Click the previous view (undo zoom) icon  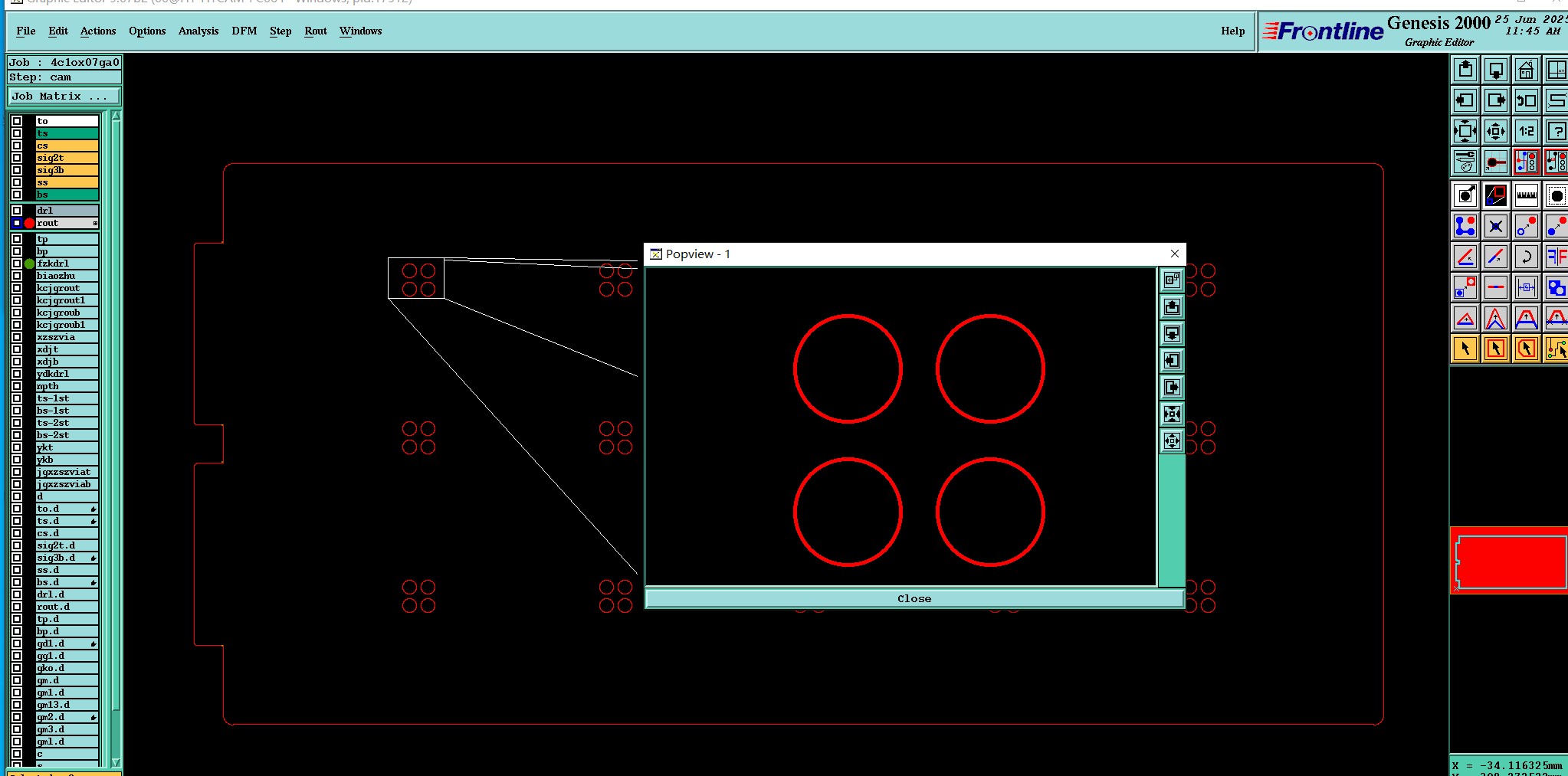(1527, 100)
